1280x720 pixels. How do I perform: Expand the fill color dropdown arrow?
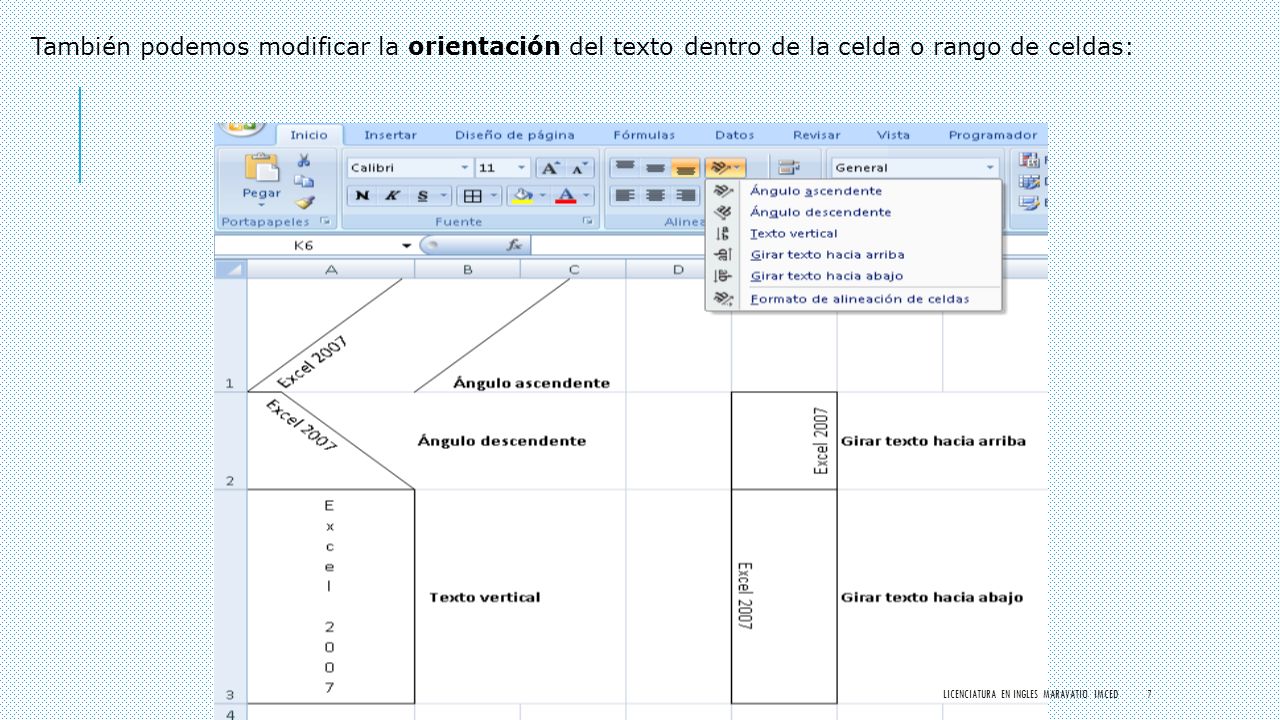(543, 196)
